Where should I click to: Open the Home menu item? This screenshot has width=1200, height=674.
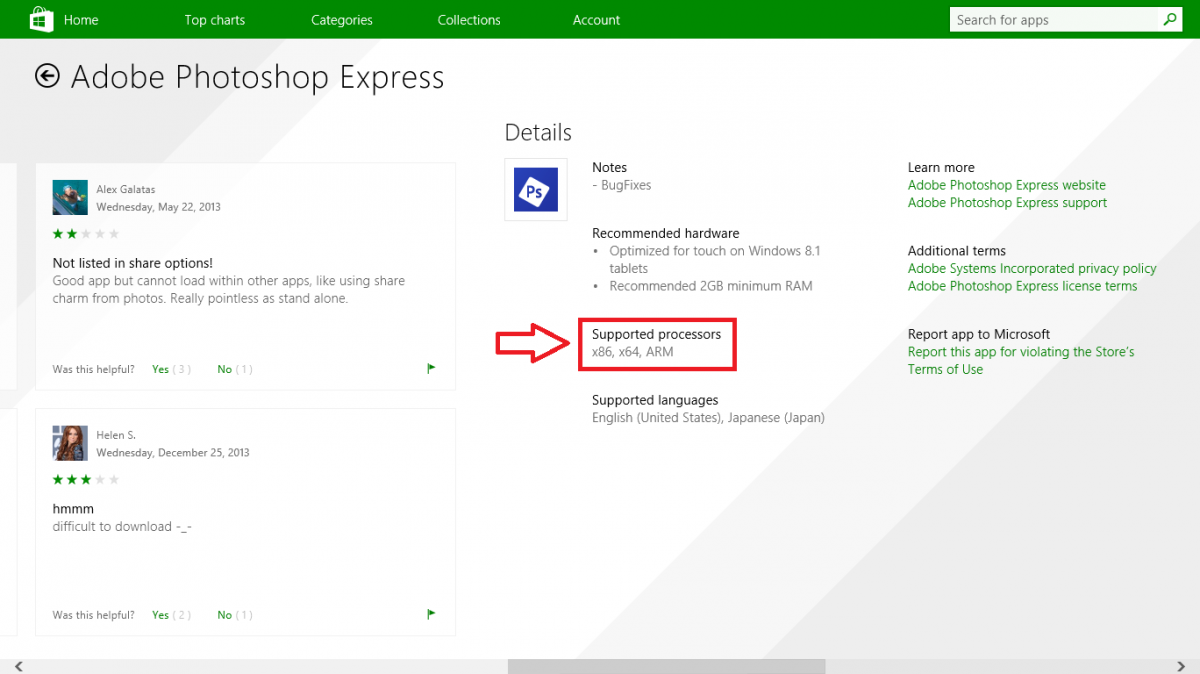[x=81, y=20]
